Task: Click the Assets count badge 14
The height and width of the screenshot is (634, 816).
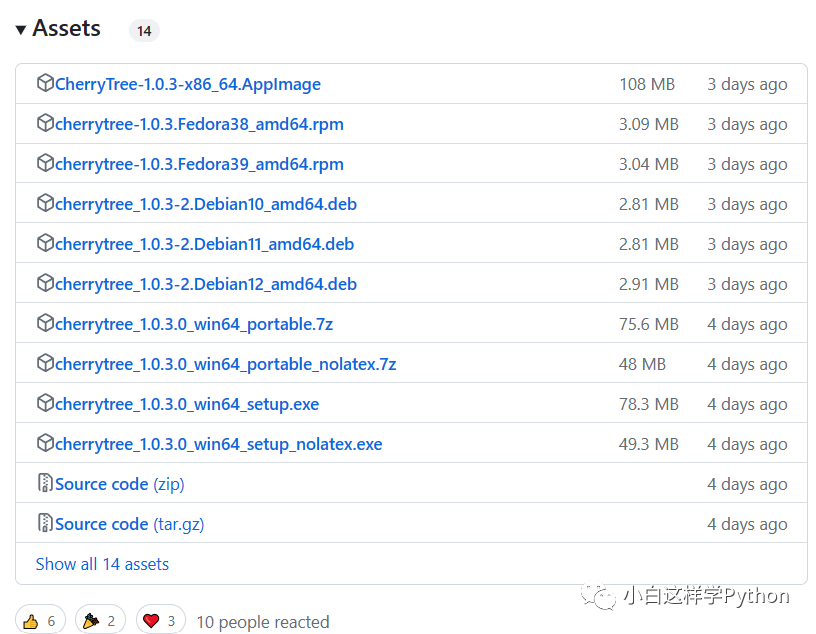Action: pyautogui.click(x=144, y=31)
